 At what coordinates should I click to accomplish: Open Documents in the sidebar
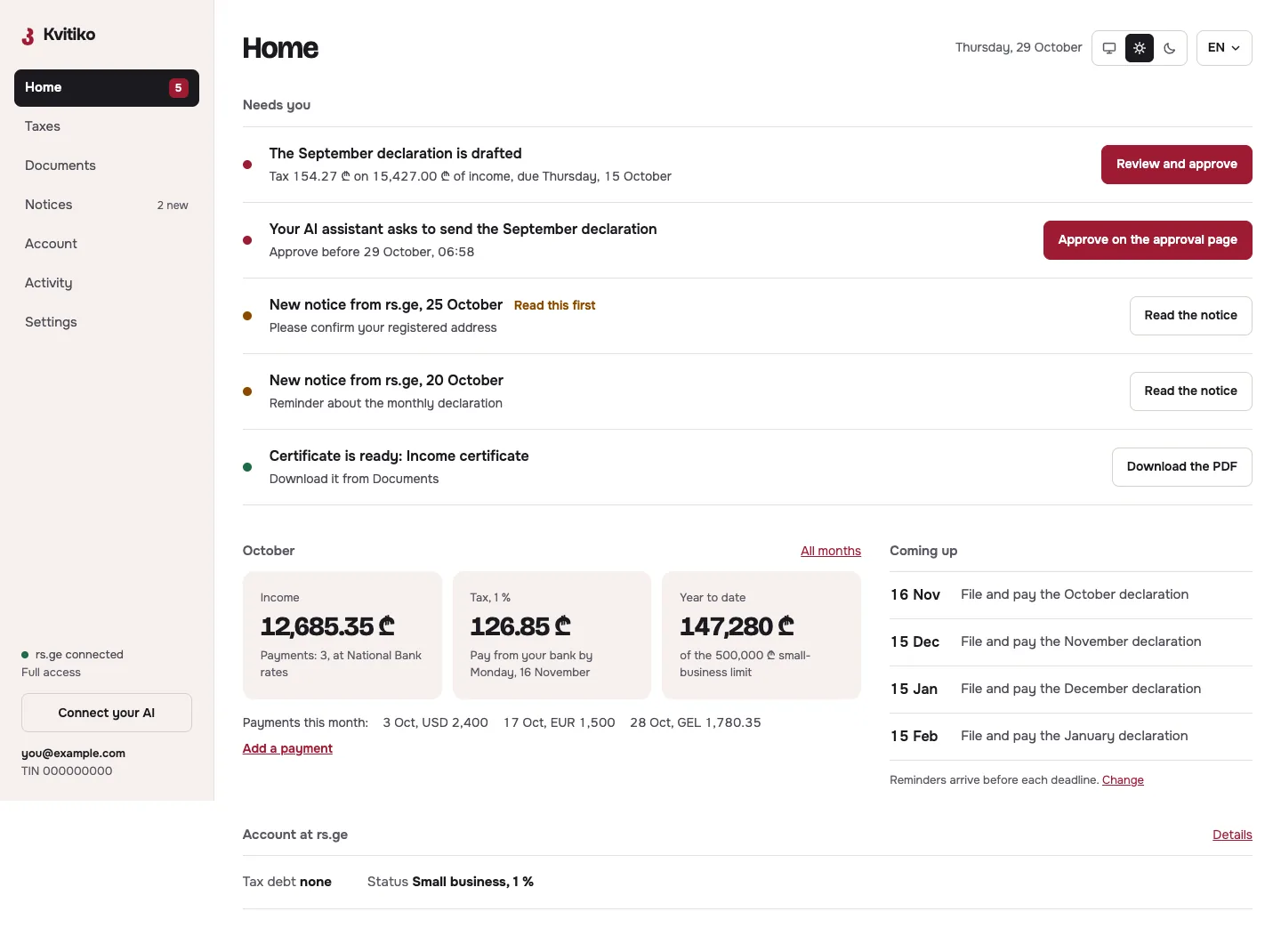(x=107, y=165)
